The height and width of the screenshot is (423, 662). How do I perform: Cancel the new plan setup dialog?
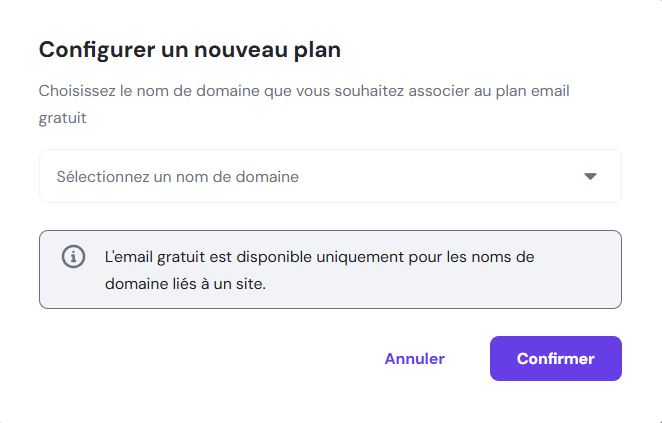[x=414, y=359]
